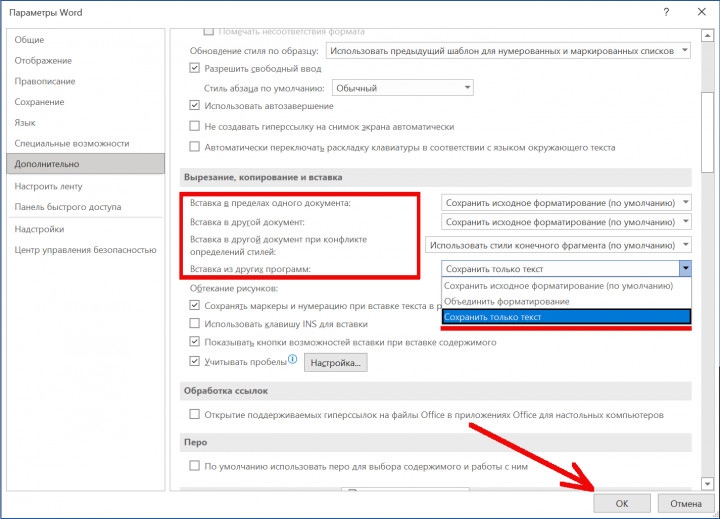Go to Центр управления безопасностью

(x=85, y=249)
